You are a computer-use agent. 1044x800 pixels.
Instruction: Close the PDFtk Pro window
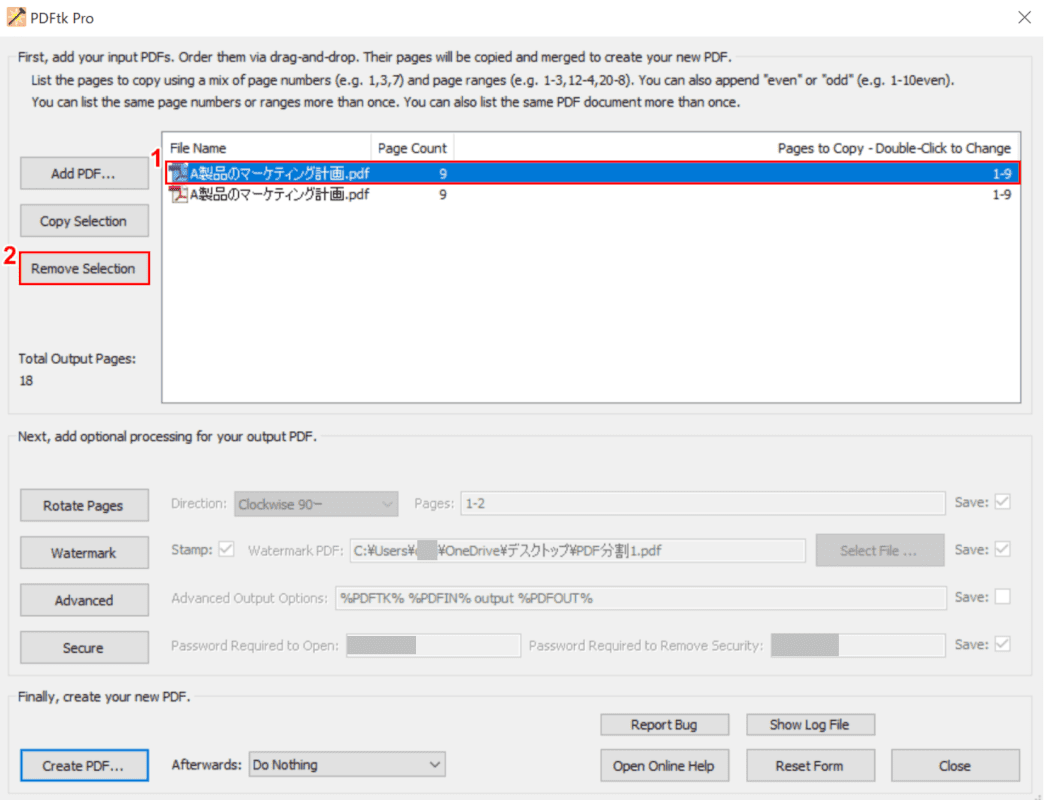pyautogui.click(x=1024, y=17)
